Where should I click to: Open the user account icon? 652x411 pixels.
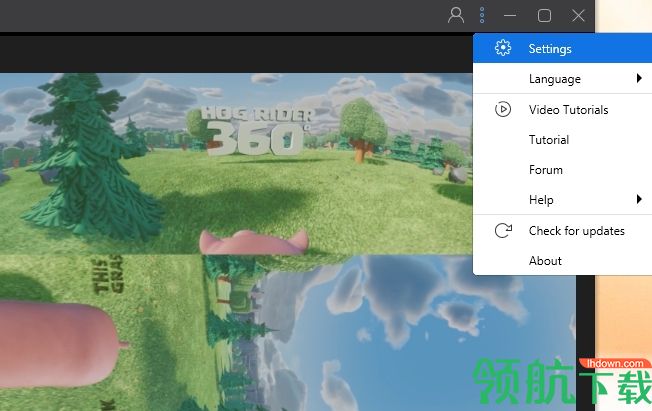pyautogui.click(x=456, y=15)
